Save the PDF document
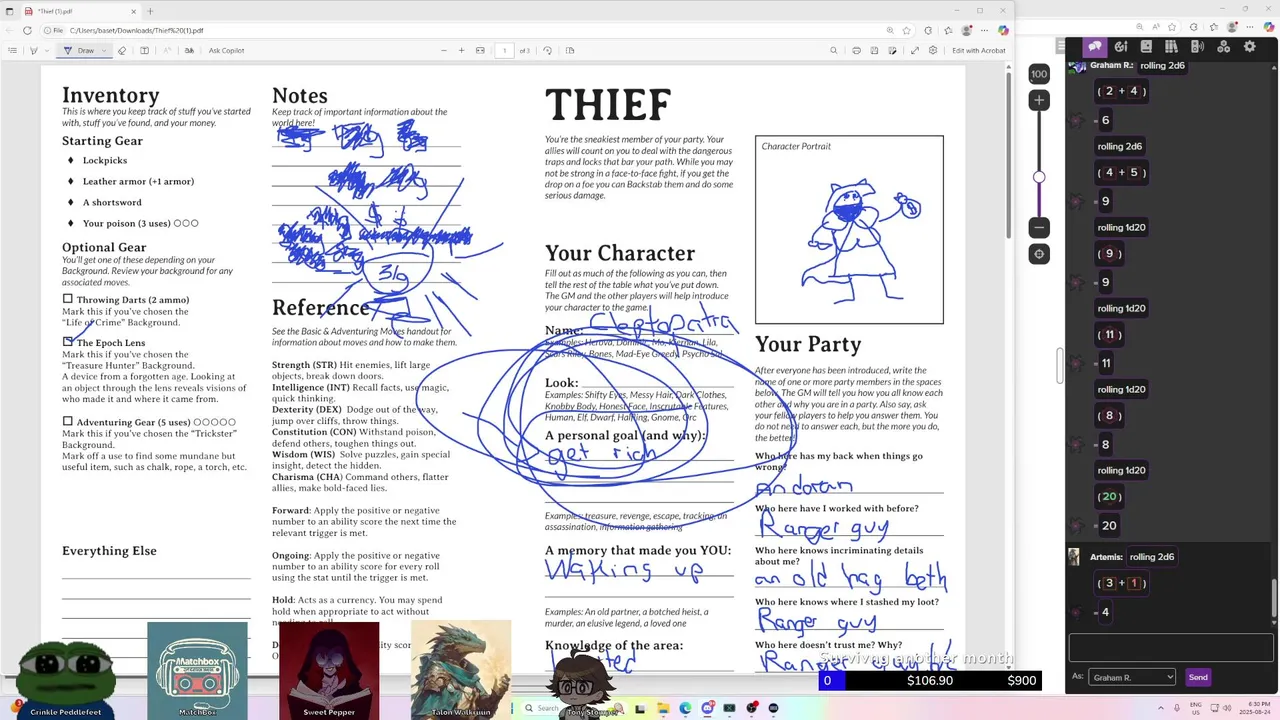 pos(874,50)
